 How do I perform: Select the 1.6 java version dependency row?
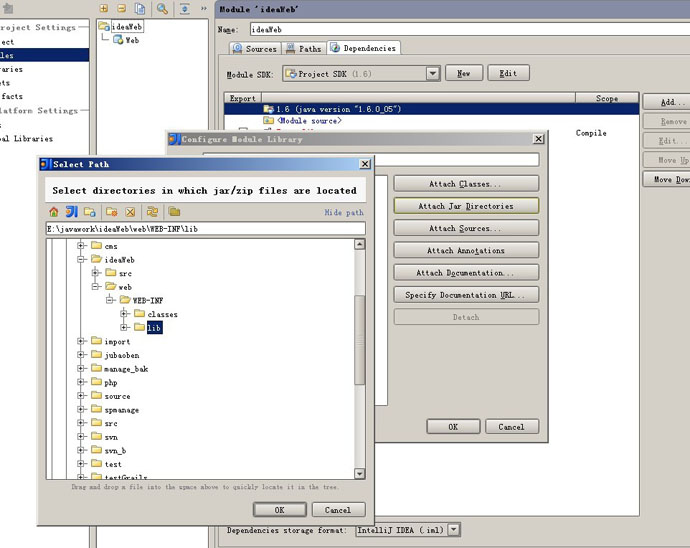tap(431, 109)
